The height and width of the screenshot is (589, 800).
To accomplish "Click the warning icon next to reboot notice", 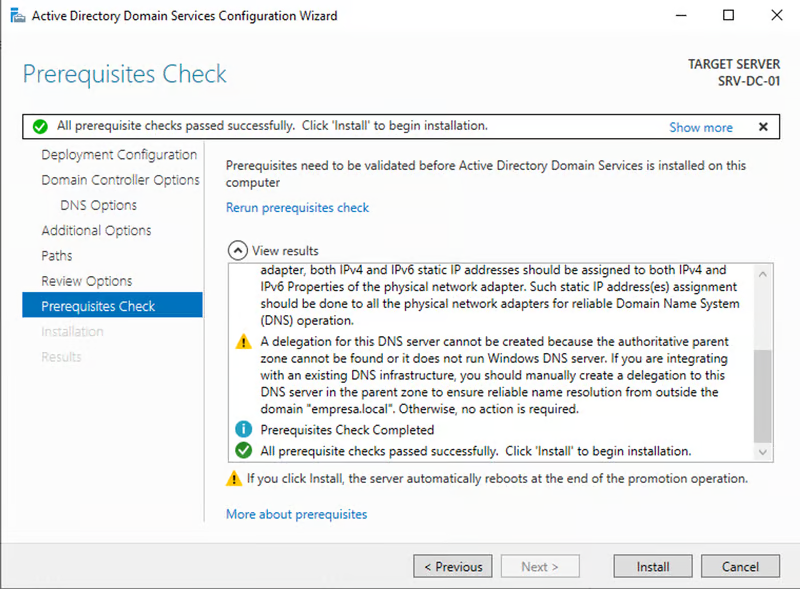I will pyautogui.click(x=234, y=479).
